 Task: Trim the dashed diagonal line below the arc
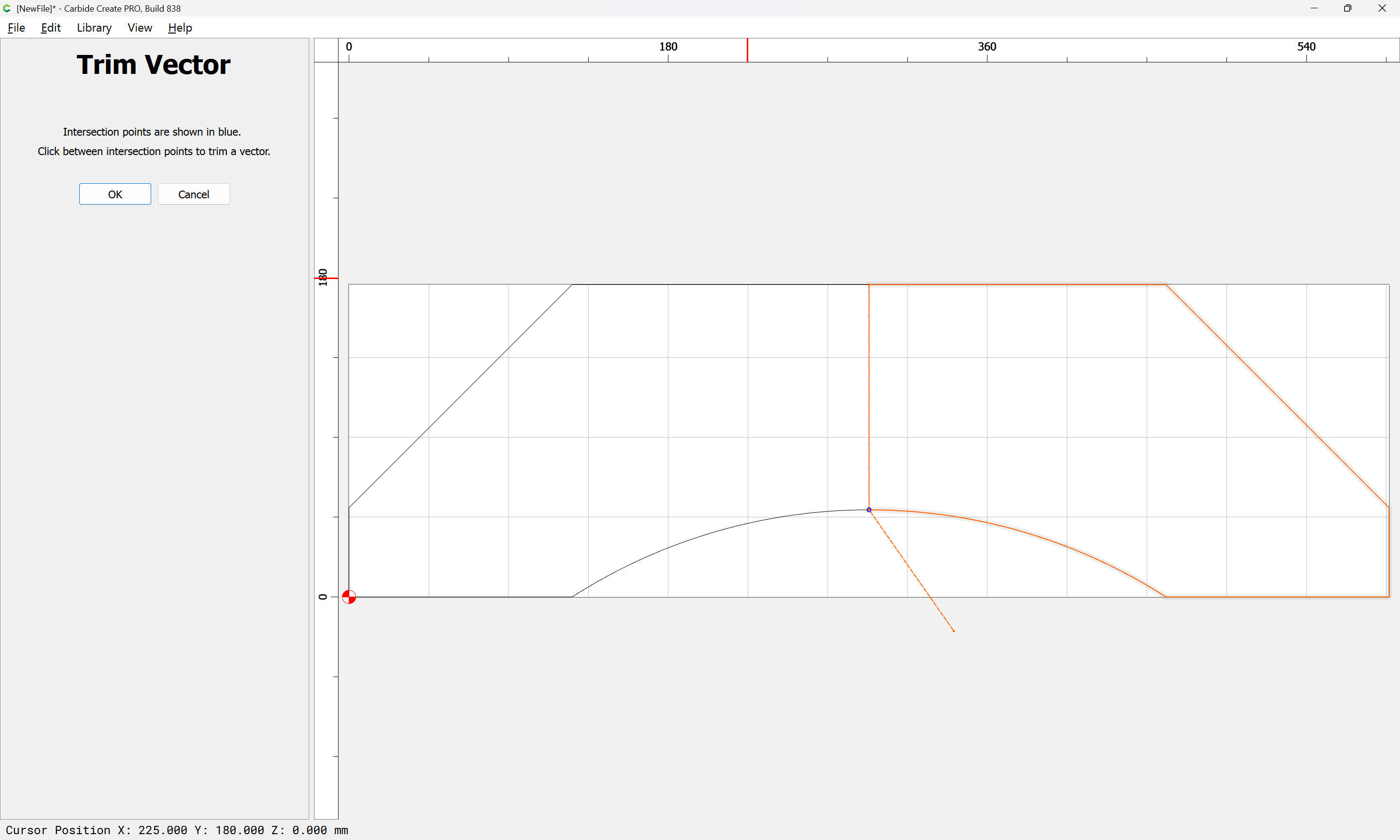pyautogui.click(x=911, y=570)
